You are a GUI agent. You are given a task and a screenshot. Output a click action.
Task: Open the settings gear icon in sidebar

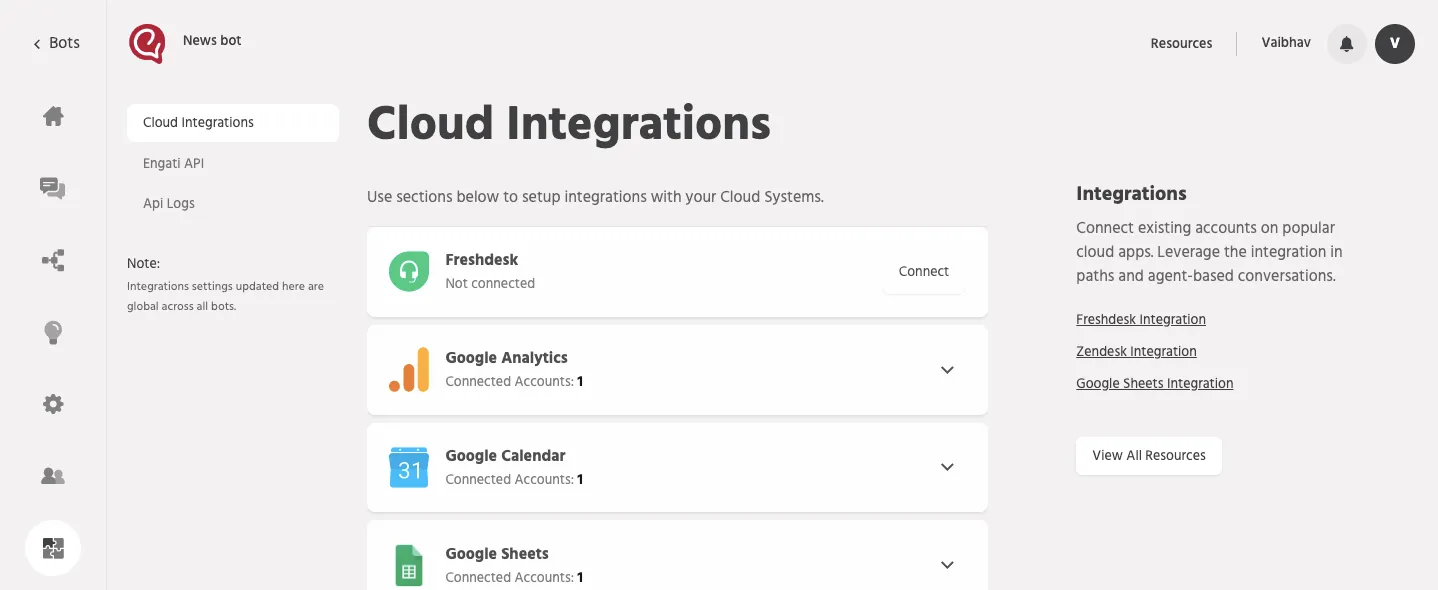(53, 404)
